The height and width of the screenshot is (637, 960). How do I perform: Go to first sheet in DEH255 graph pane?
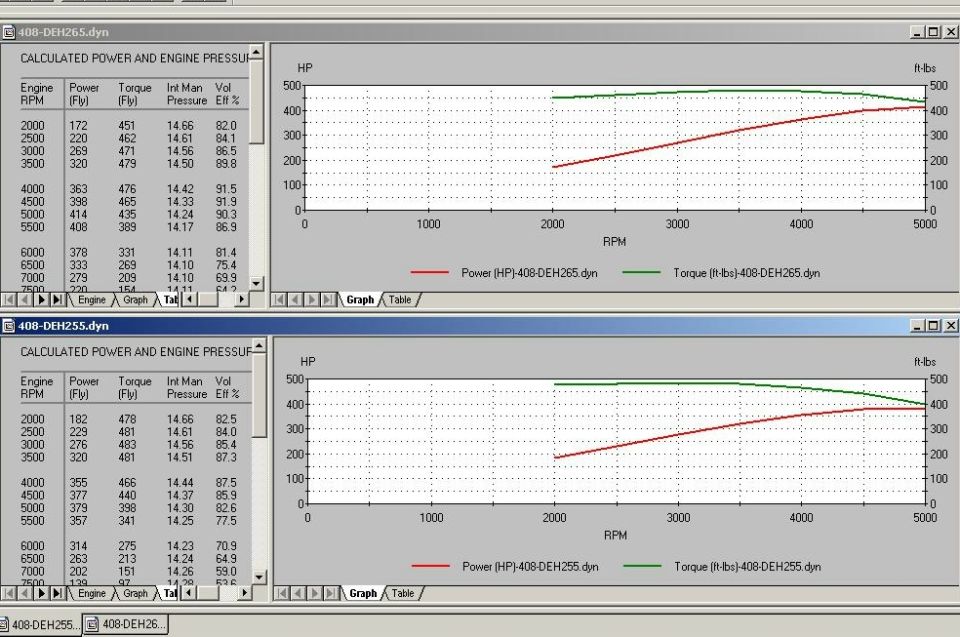click(282, 593)
